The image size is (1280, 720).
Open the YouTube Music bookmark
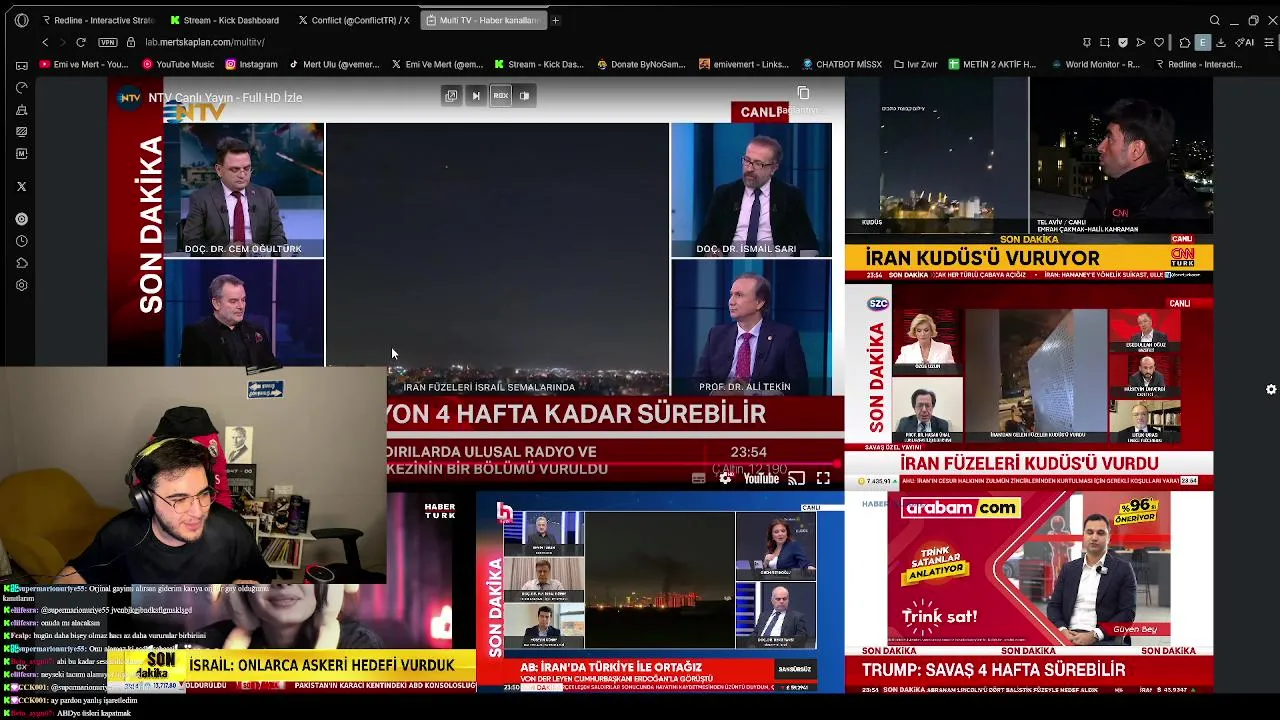(178, 64)
